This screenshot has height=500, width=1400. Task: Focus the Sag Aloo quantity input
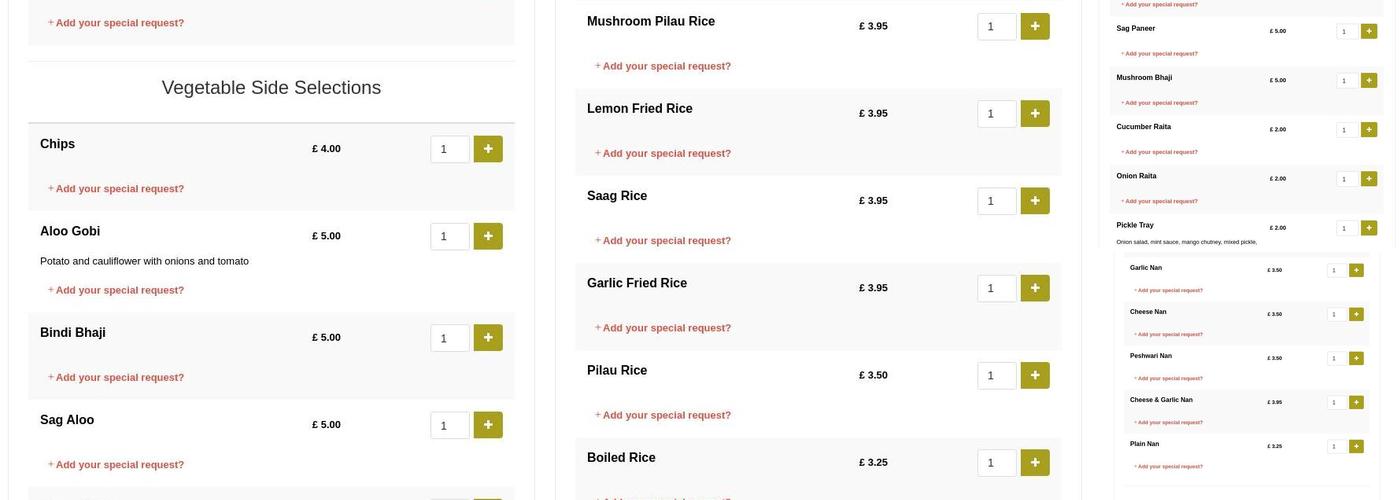[450, 425]
